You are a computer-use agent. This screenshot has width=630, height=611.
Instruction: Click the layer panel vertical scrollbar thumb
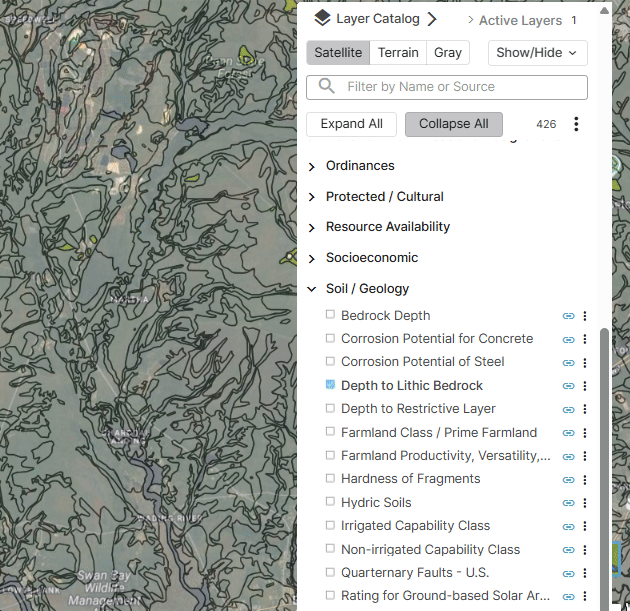coord(604,468)
